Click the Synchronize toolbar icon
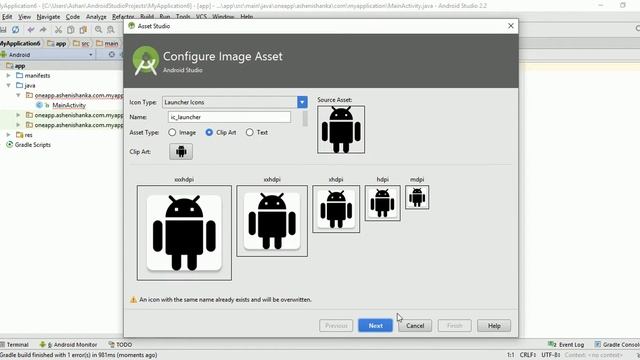The height and width of the screenshot is (360, 640). (x=16, y=30)
